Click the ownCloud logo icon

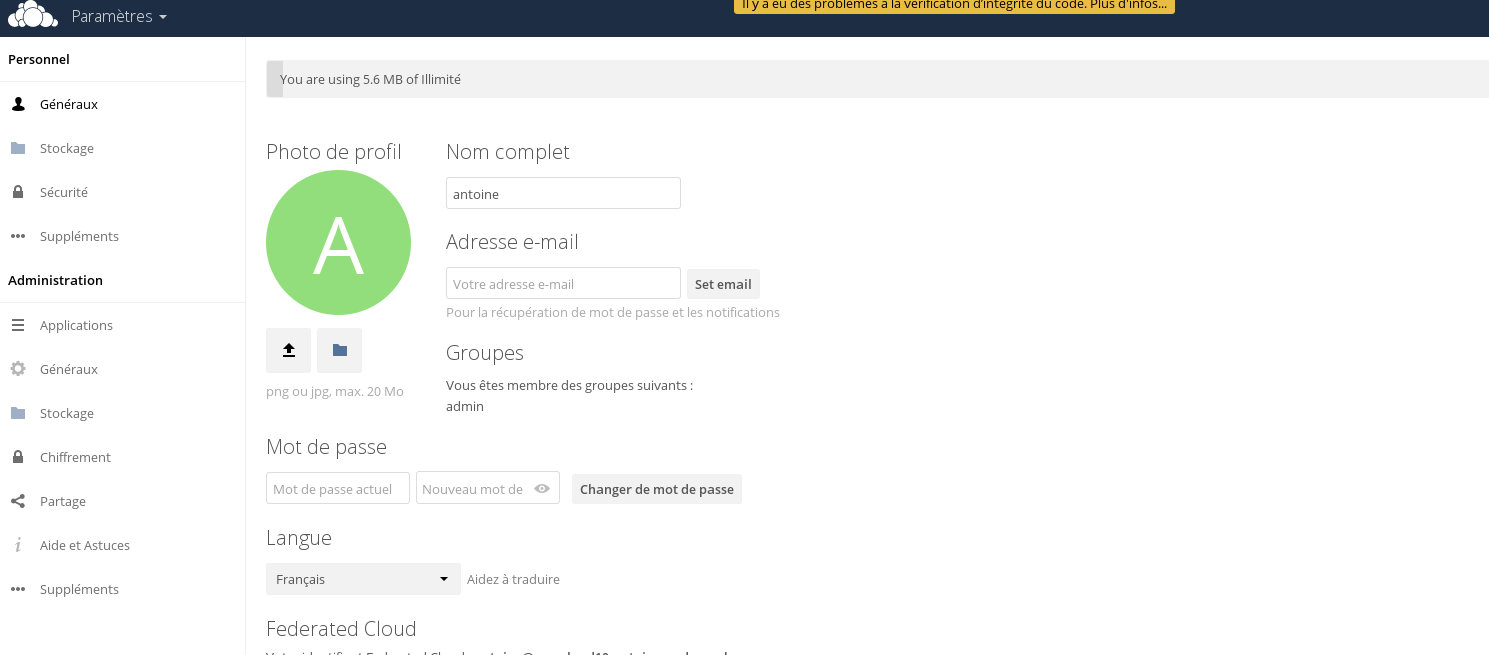point(32,16)
